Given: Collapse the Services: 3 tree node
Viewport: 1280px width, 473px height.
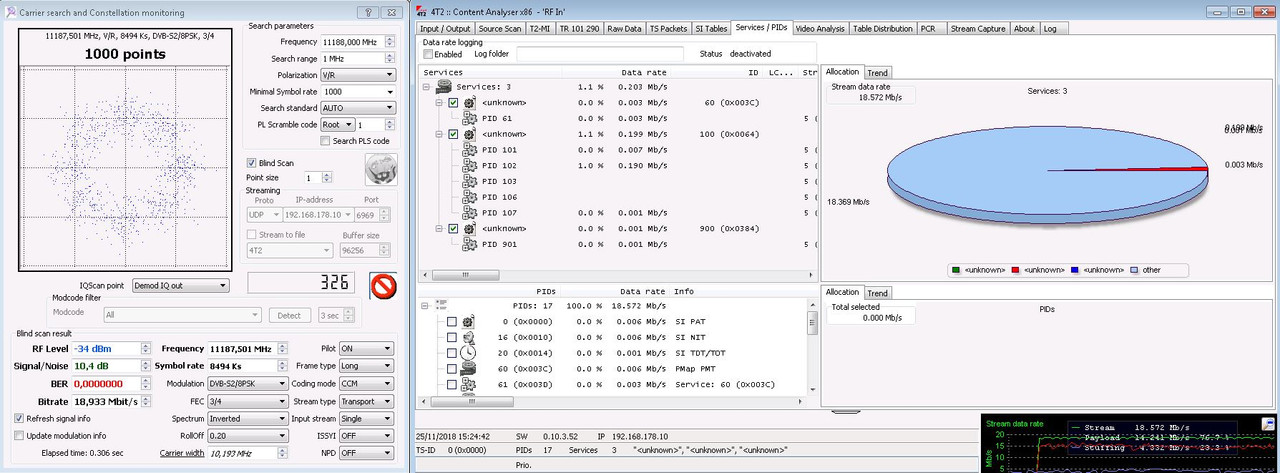Looking at the screenshot, I should 426,87.
